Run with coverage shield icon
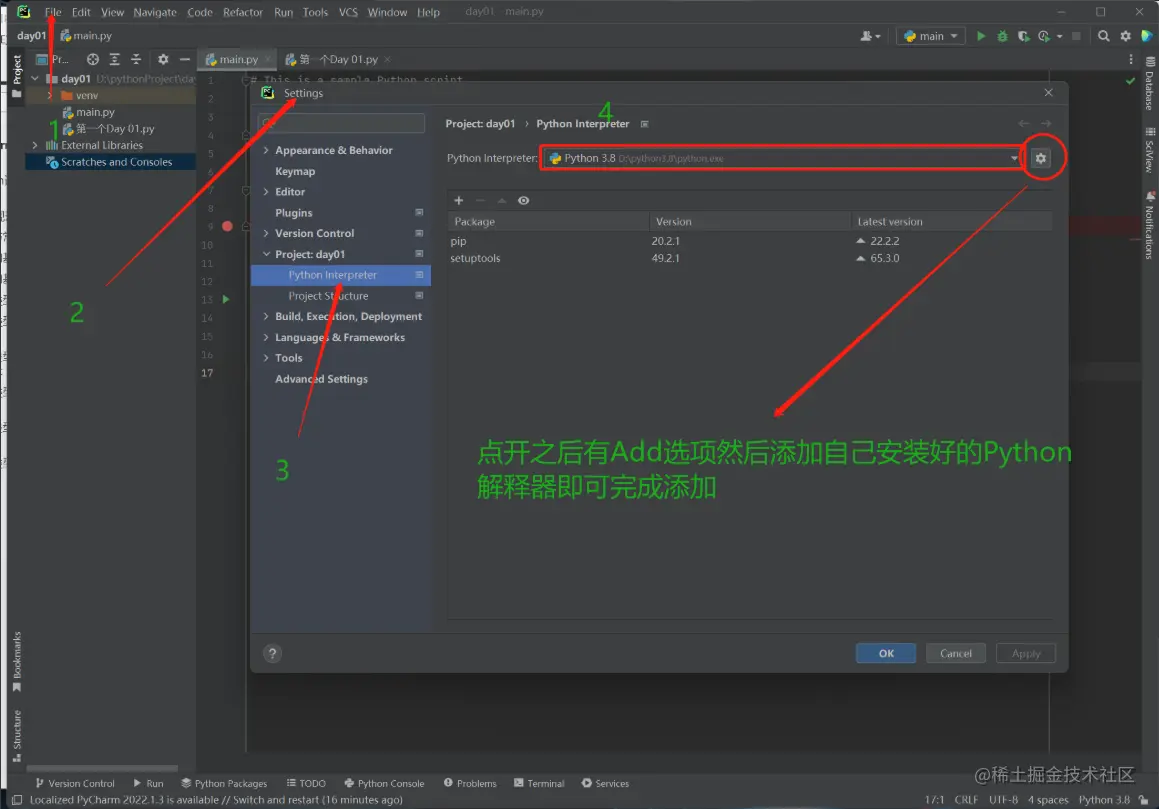Screen dimensions: 1159x809 (1023, 35)
